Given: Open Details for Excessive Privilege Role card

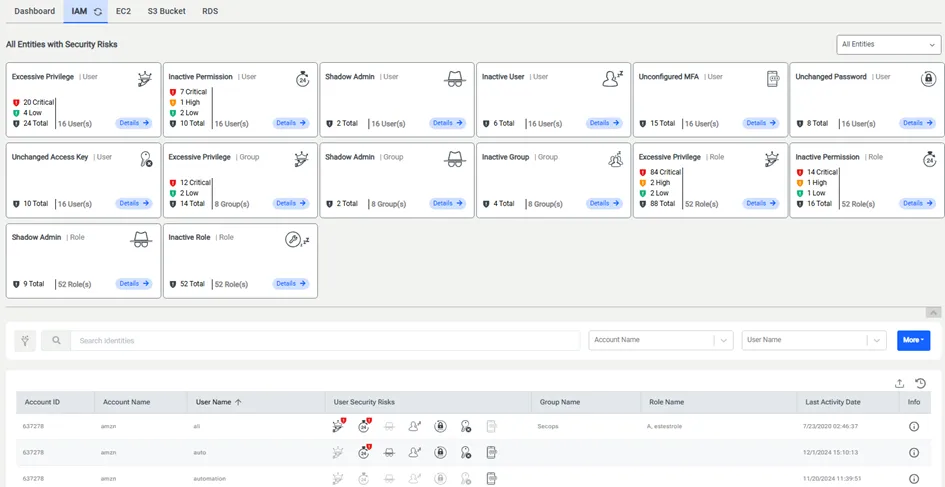Looking at the screenshot, I should coord(761,203).
